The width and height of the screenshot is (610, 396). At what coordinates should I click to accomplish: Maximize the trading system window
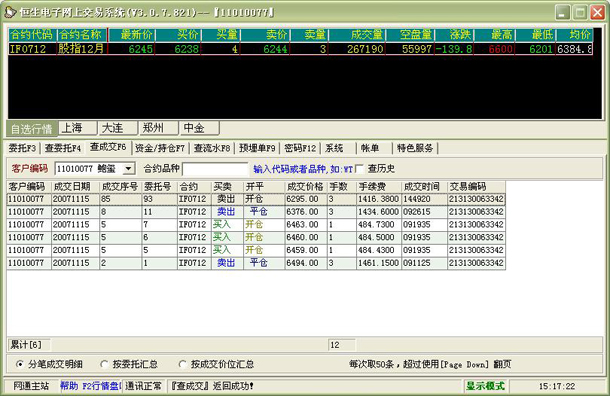(x=580, y=12)
